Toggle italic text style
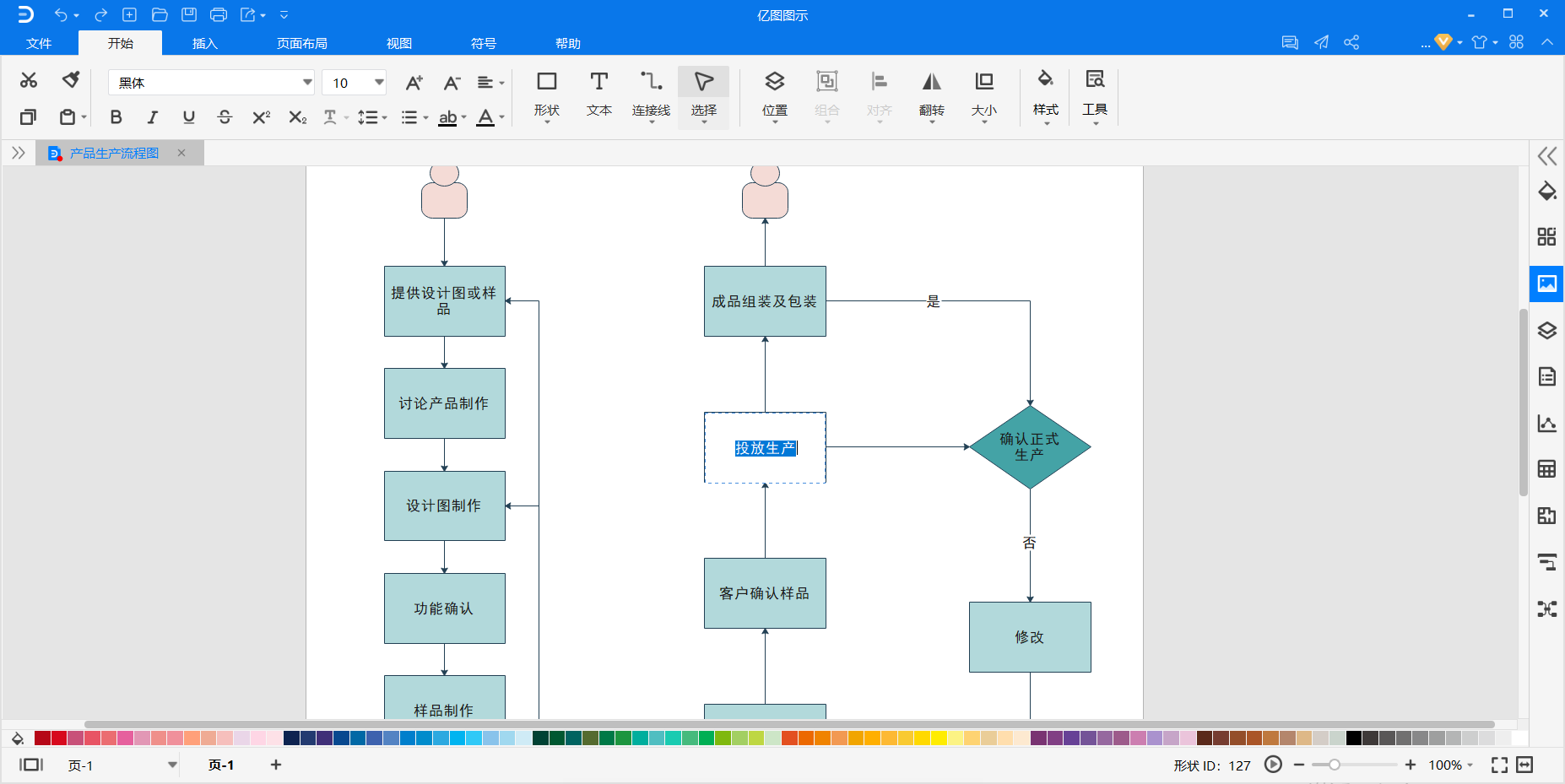 (x=153, y=117)
